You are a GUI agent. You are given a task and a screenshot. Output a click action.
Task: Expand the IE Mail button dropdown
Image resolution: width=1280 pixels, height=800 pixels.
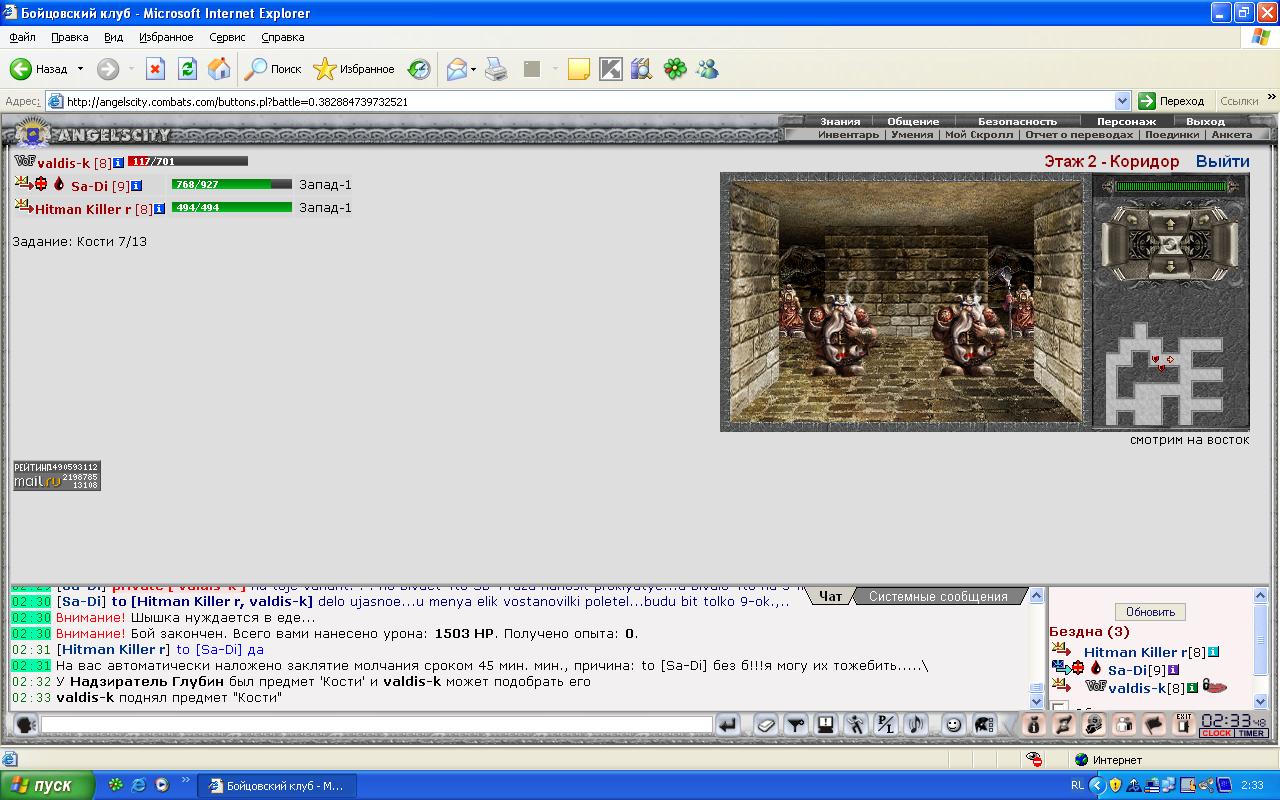pyautogui.click(x=474, y=69)
